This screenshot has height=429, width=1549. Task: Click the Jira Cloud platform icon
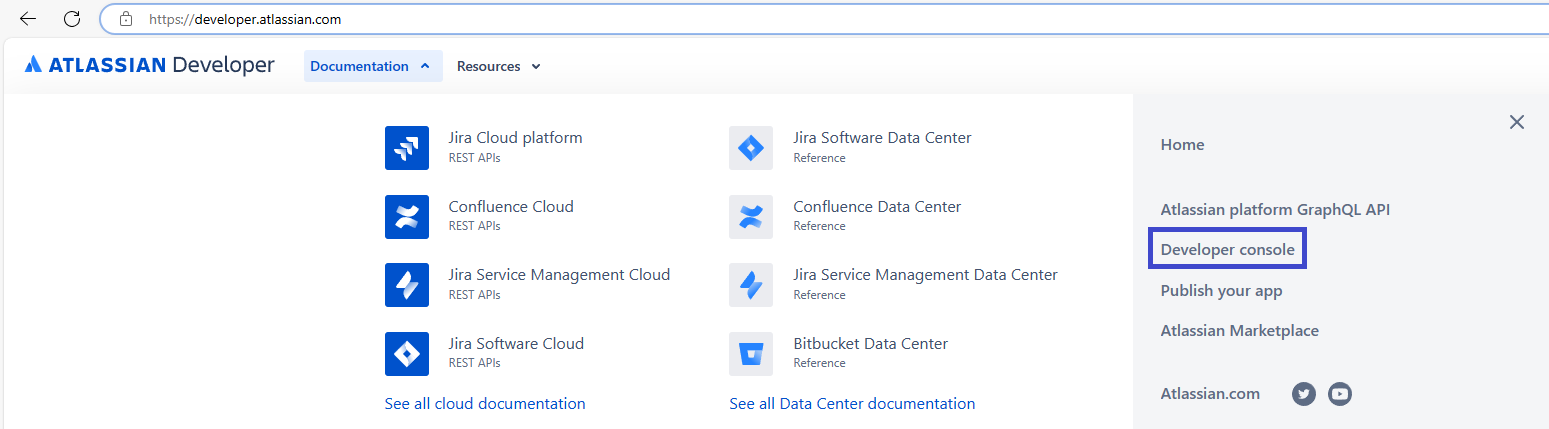click(406, 148)
